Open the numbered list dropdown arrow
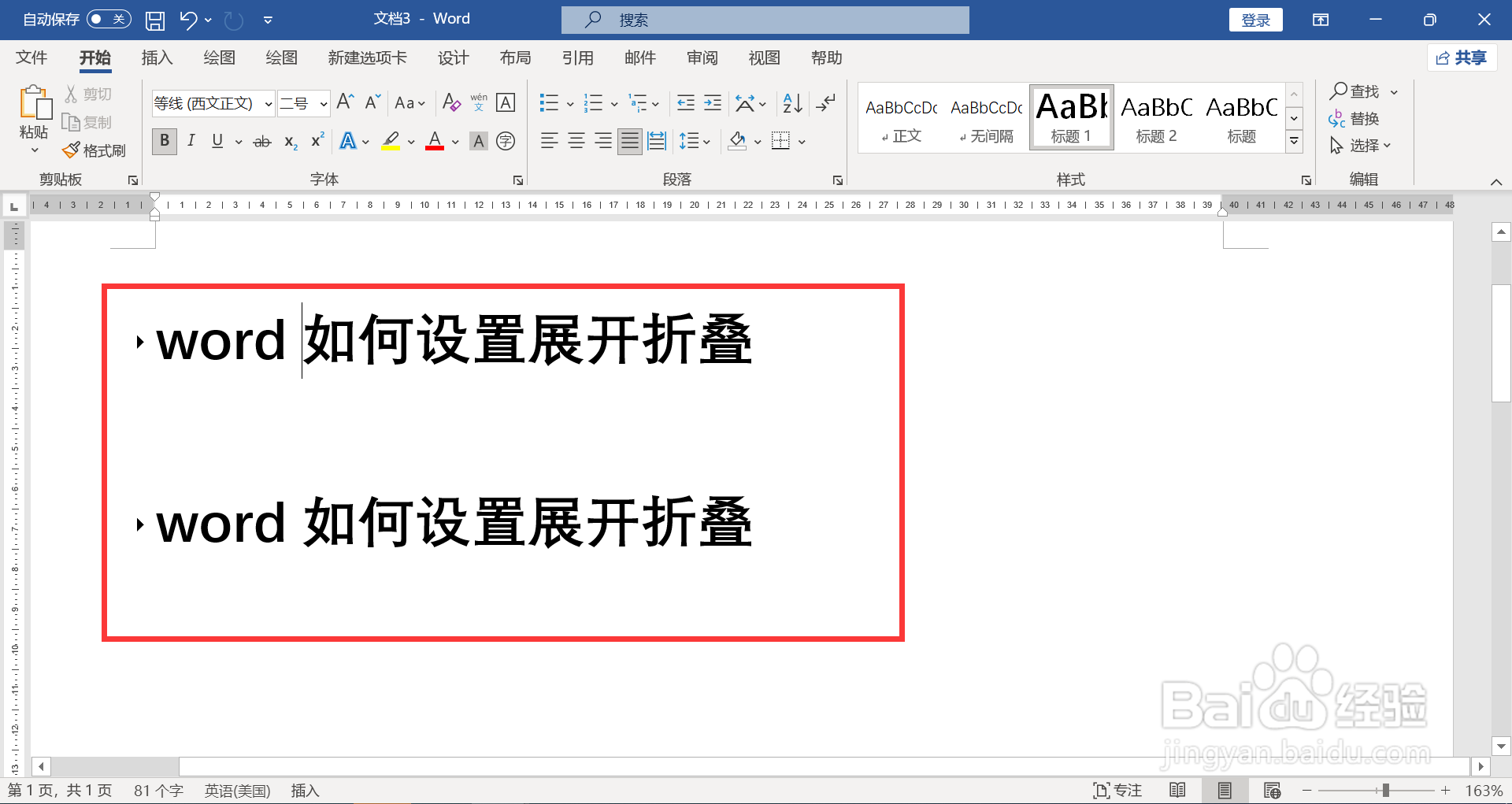The image size is (1512, 804). tap(614, 104)
